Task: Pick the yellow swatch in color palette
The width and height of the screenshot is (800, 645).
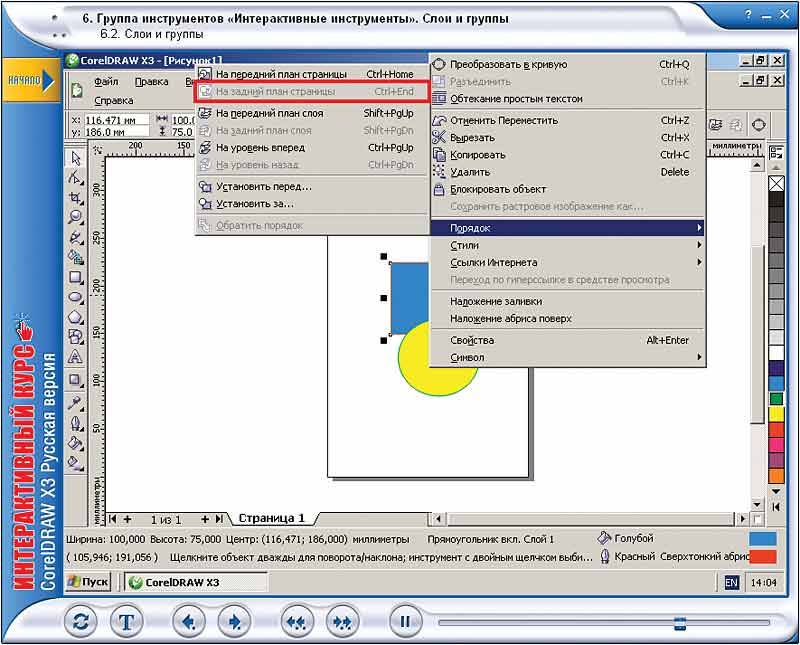Action: tap(776, 414)
